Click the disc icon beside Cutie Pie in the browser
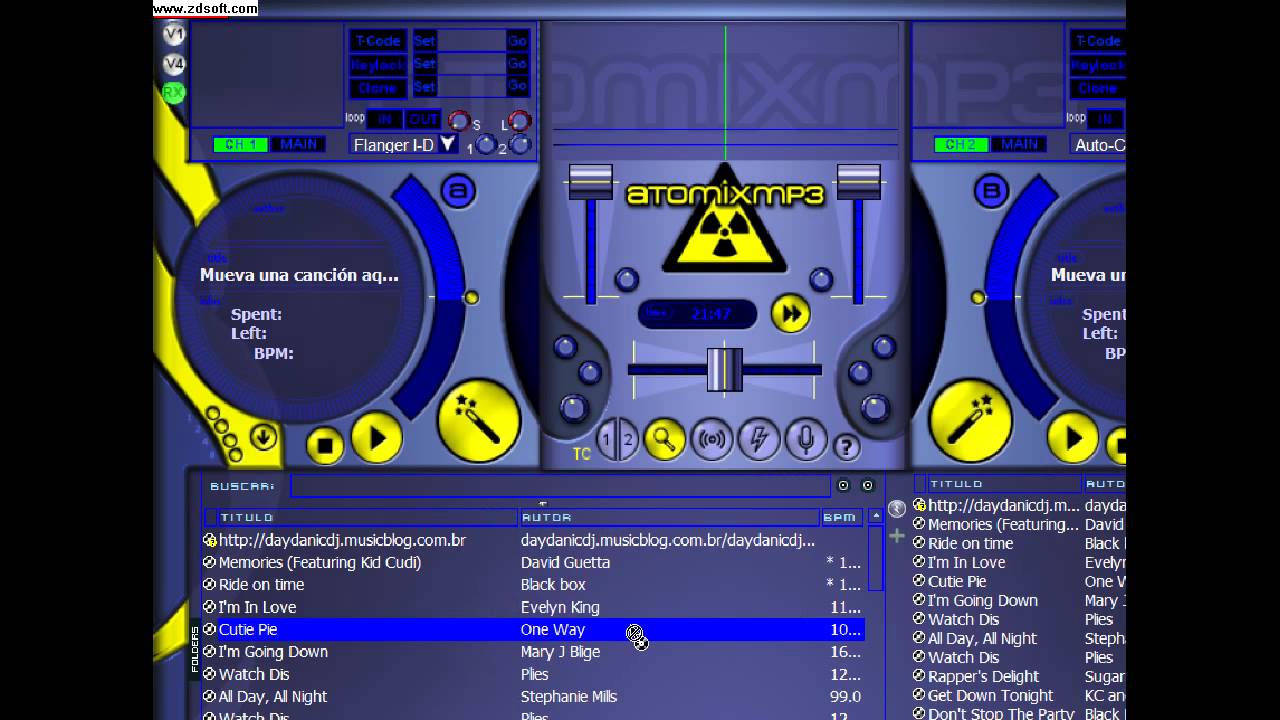 [x=209, y=629]
